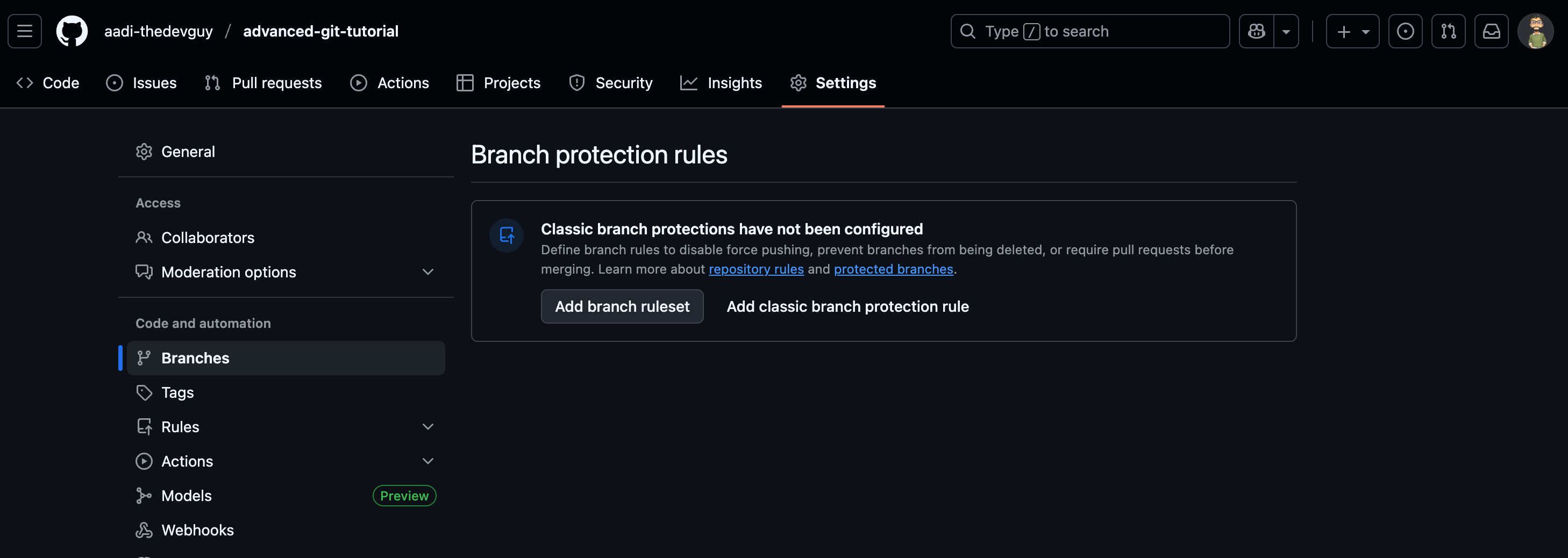Open the Copilot dropdown arrow
The width and height of the screenshot is (1568, 558).
point(1286,31)
